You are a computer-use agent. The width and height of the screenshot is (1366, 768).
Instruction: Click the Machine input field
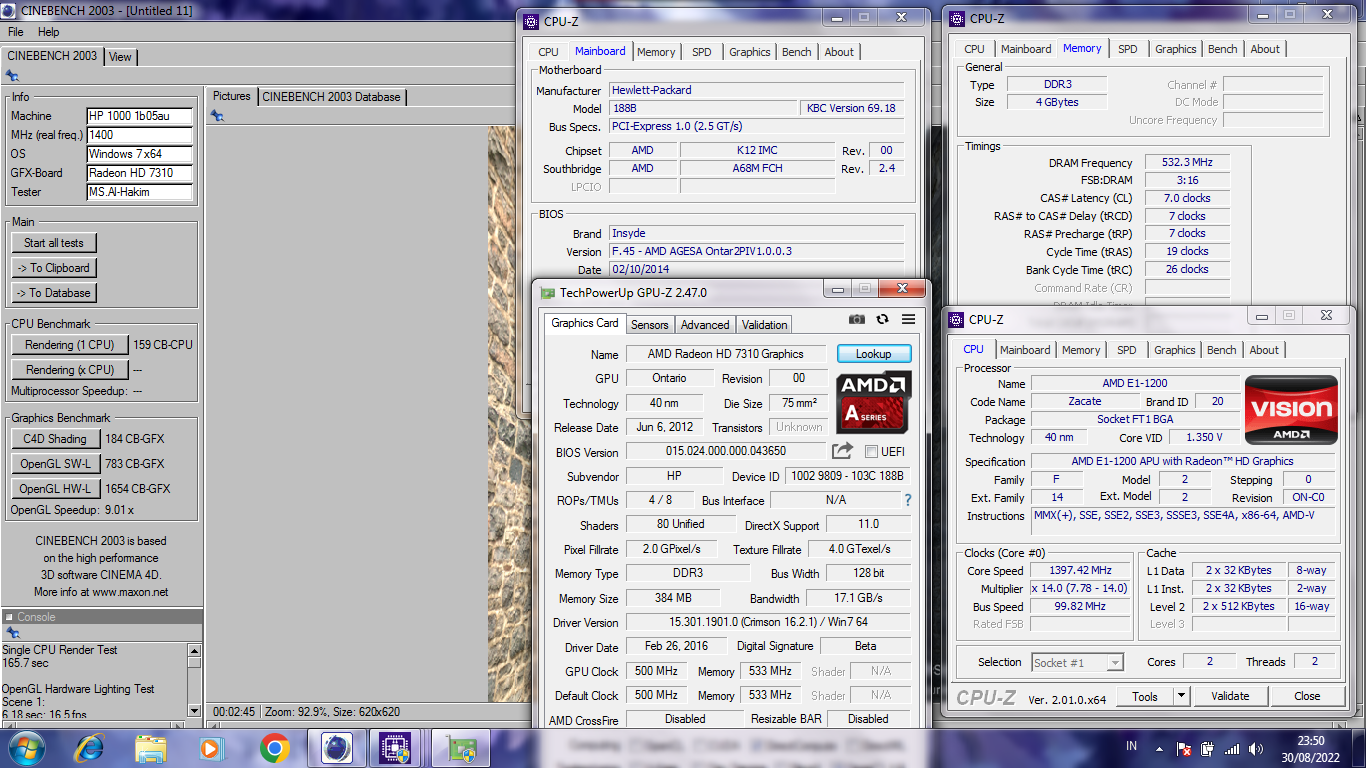pos(139,116)
